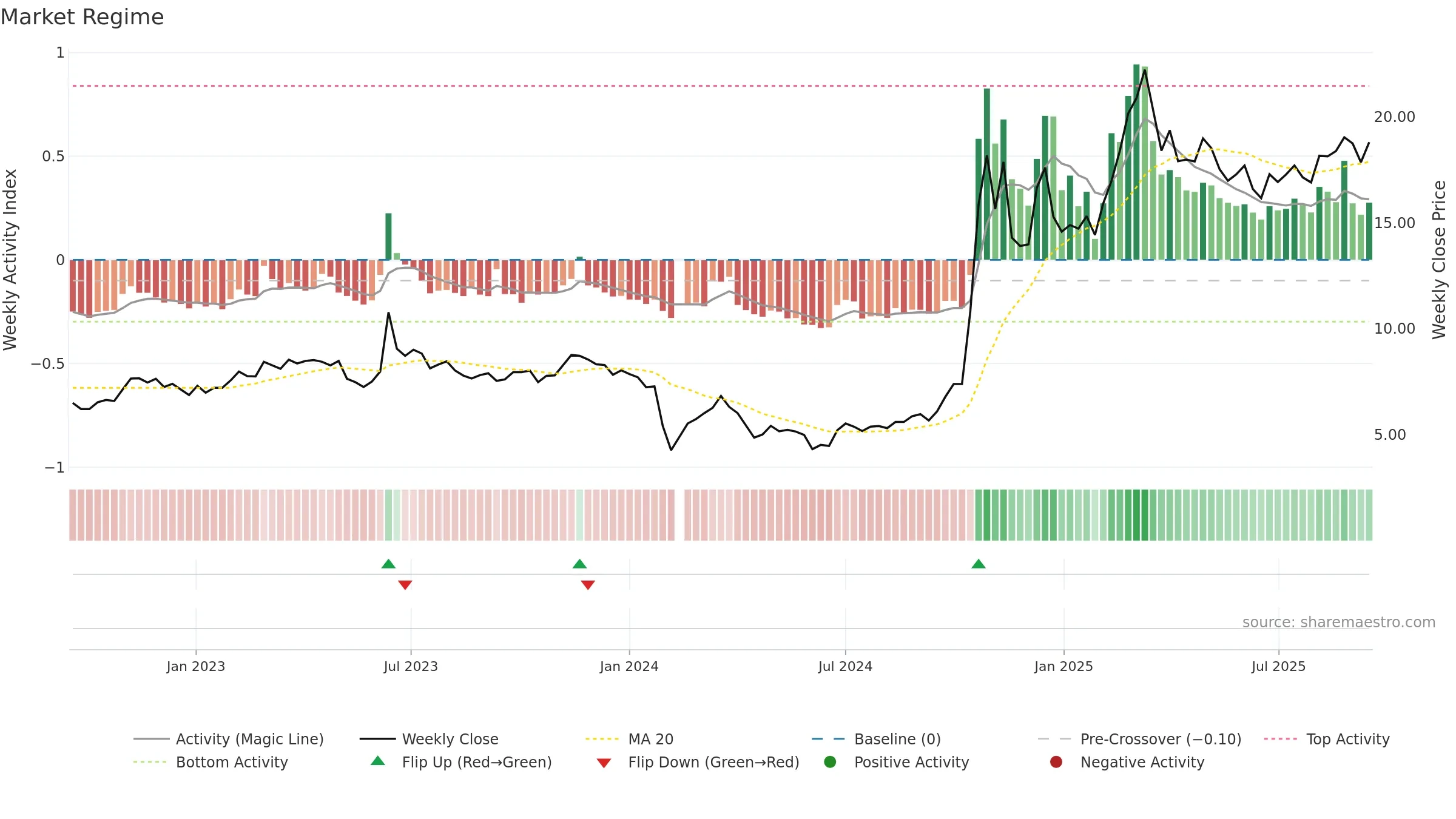1456x819 pixels.
Task: Click the Market Regime chart title
Action: (82, 17)
